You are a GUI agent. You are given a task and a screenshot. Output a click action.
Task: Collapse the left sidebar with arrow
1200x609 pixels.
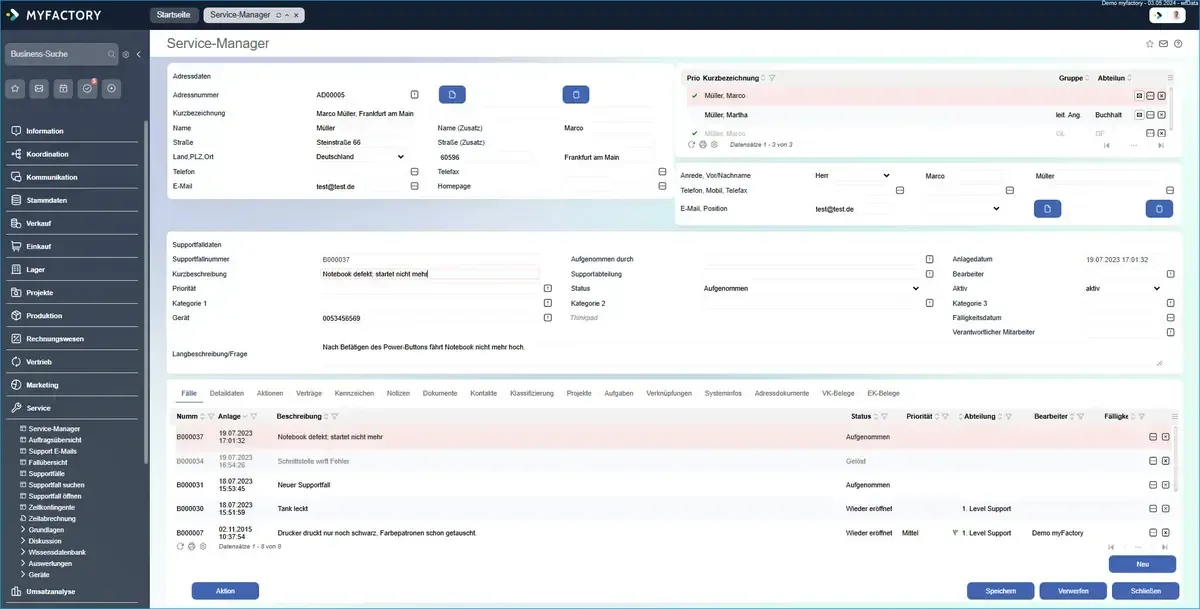(139, 54)
